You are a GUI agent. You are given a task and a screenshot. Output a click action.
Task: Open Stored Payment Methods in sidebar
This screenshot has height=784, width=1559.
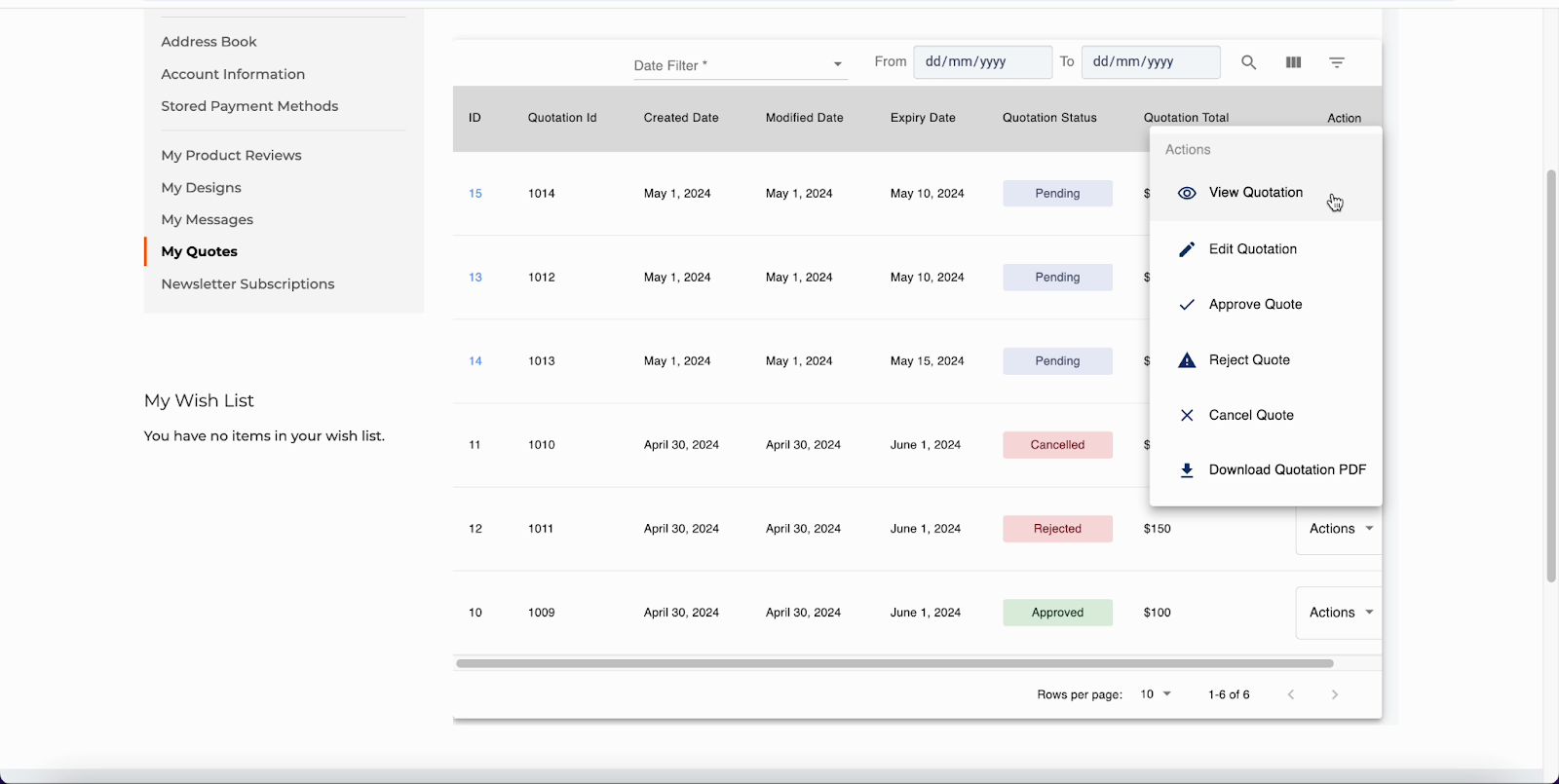point(249,106)
